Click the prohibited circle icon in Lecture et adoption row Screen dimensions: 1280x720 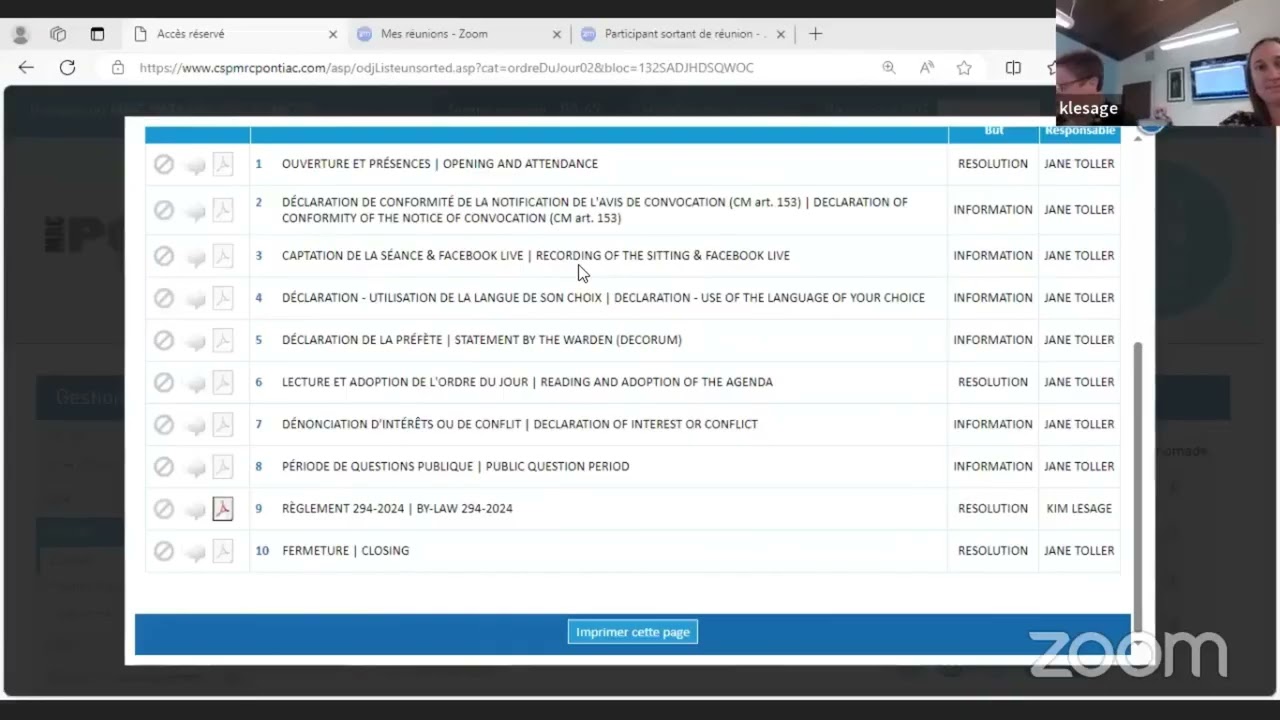(164, 382)
